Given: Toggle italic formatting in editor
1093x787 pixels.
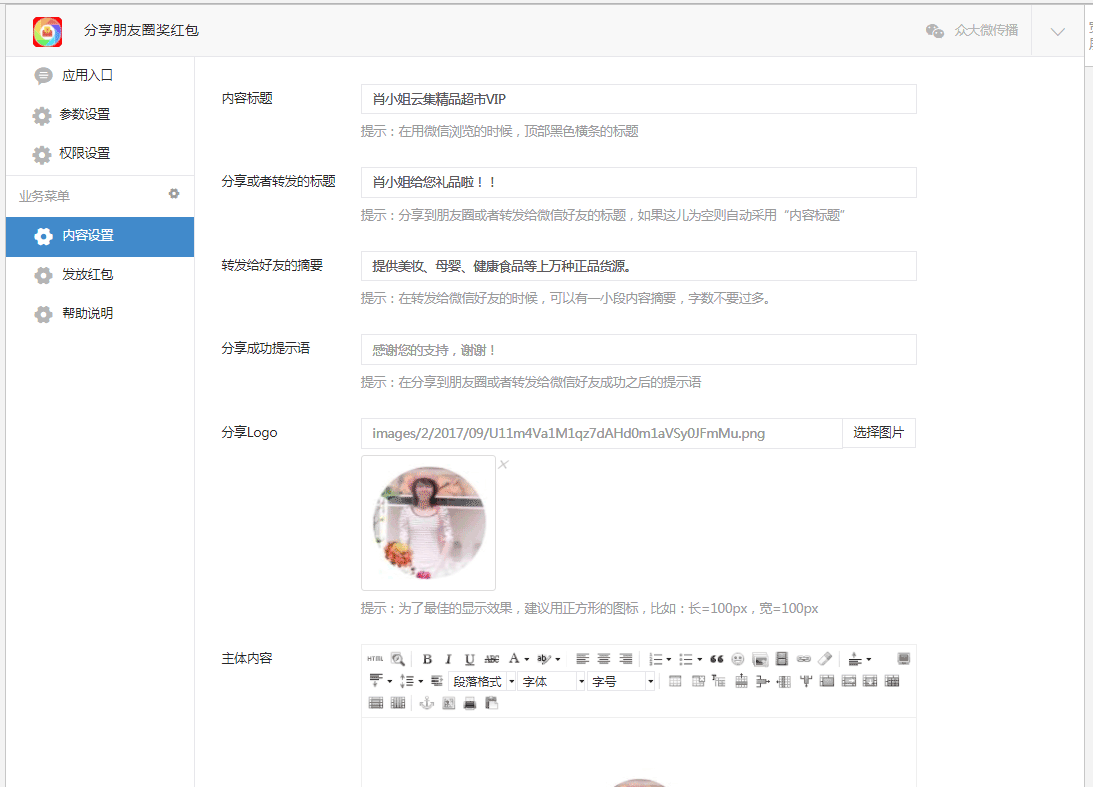Looking at the screenshot, I should pyautogui.click(x=448, y=659).
